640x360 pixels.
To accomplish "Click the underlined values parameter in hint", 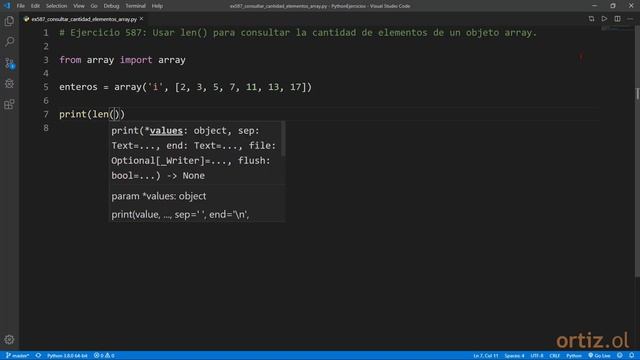I will coord(166,131).
